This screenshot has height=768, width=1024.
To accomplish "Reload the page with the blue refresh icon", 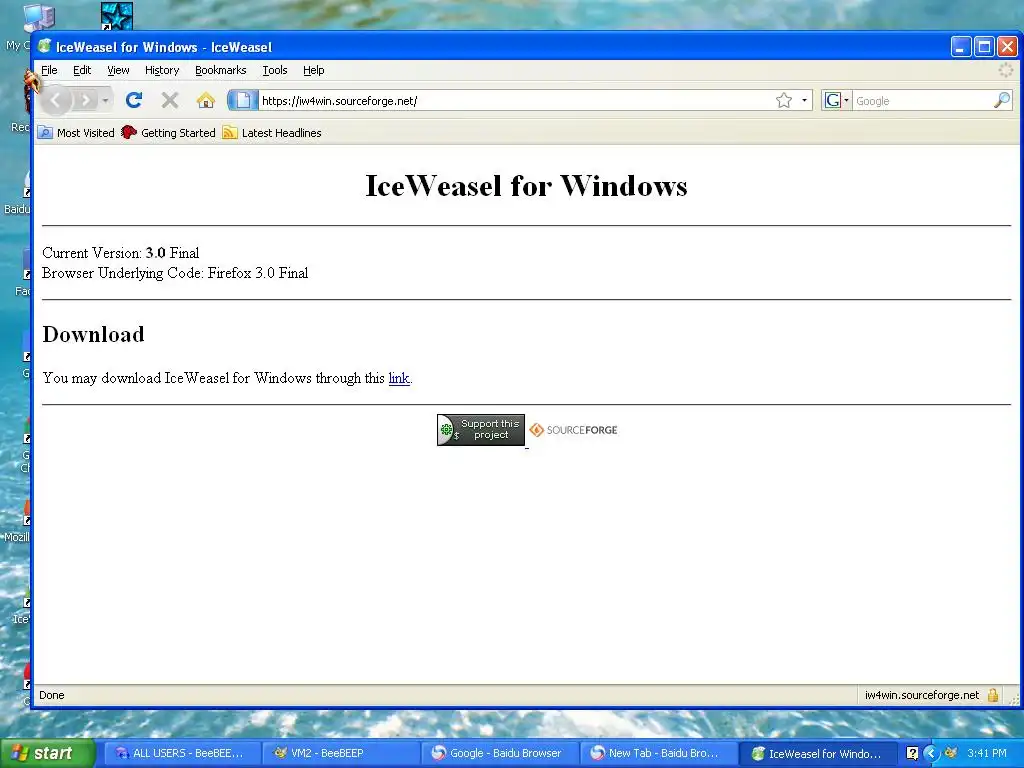I will 134,100.
